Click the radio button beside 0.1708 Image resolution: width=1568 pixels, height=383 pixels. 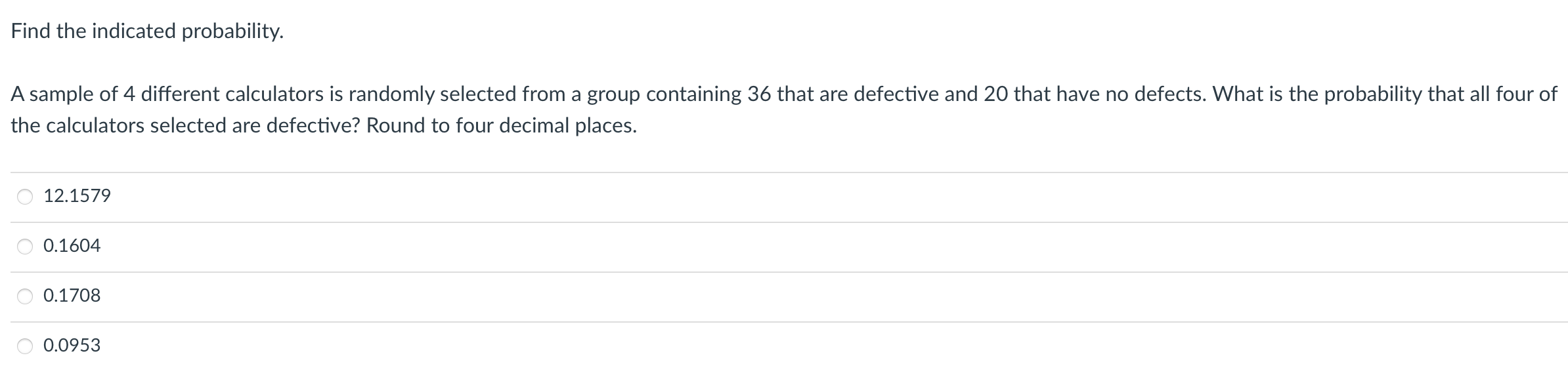[x=24, y=296]
